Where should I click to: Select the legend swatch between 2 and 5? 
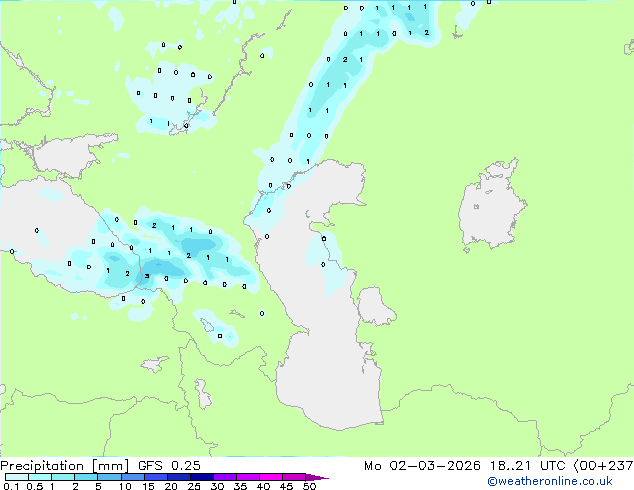[86, 477]
